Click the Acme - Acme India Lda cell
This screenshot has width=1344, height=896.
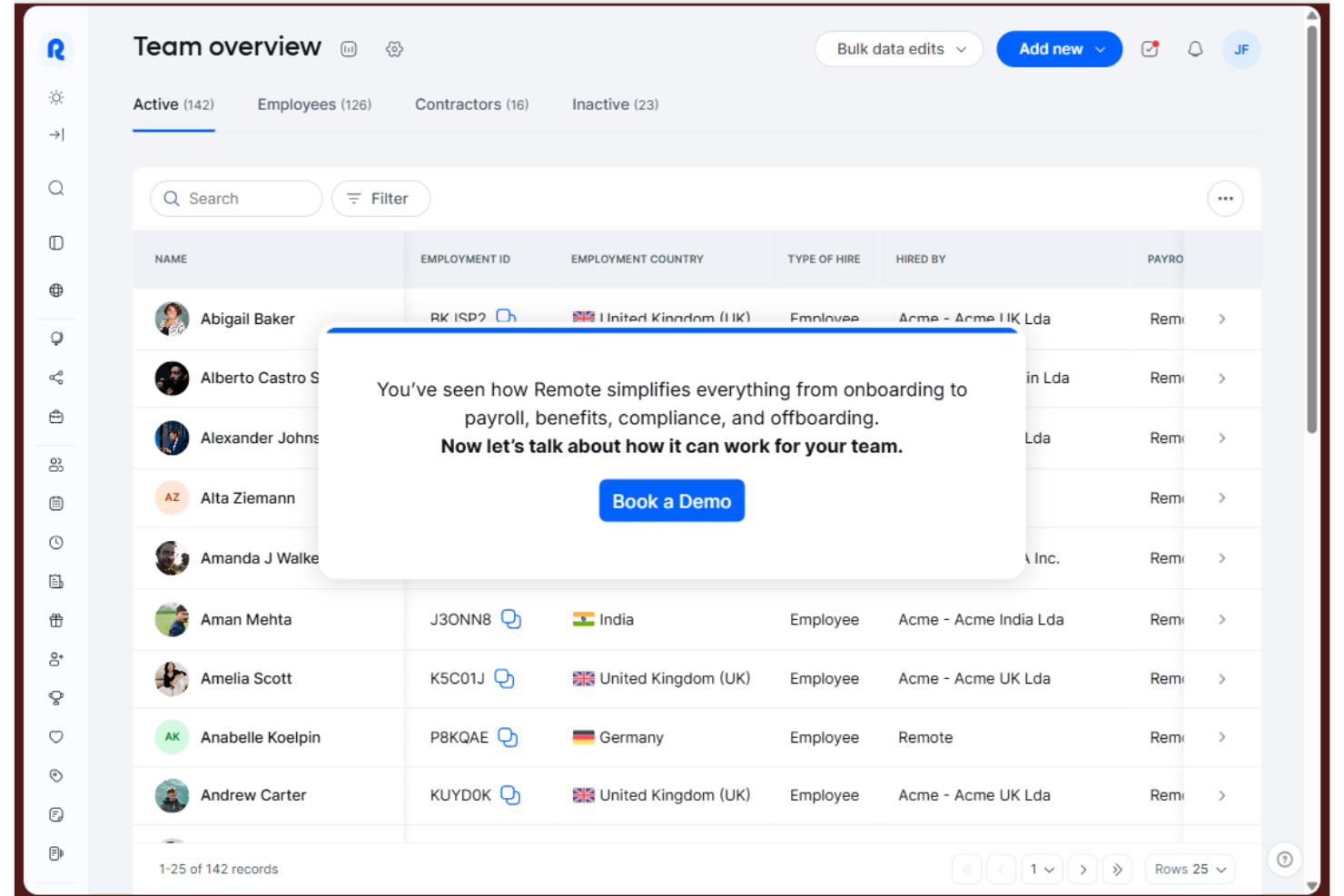tap(981, 619)
